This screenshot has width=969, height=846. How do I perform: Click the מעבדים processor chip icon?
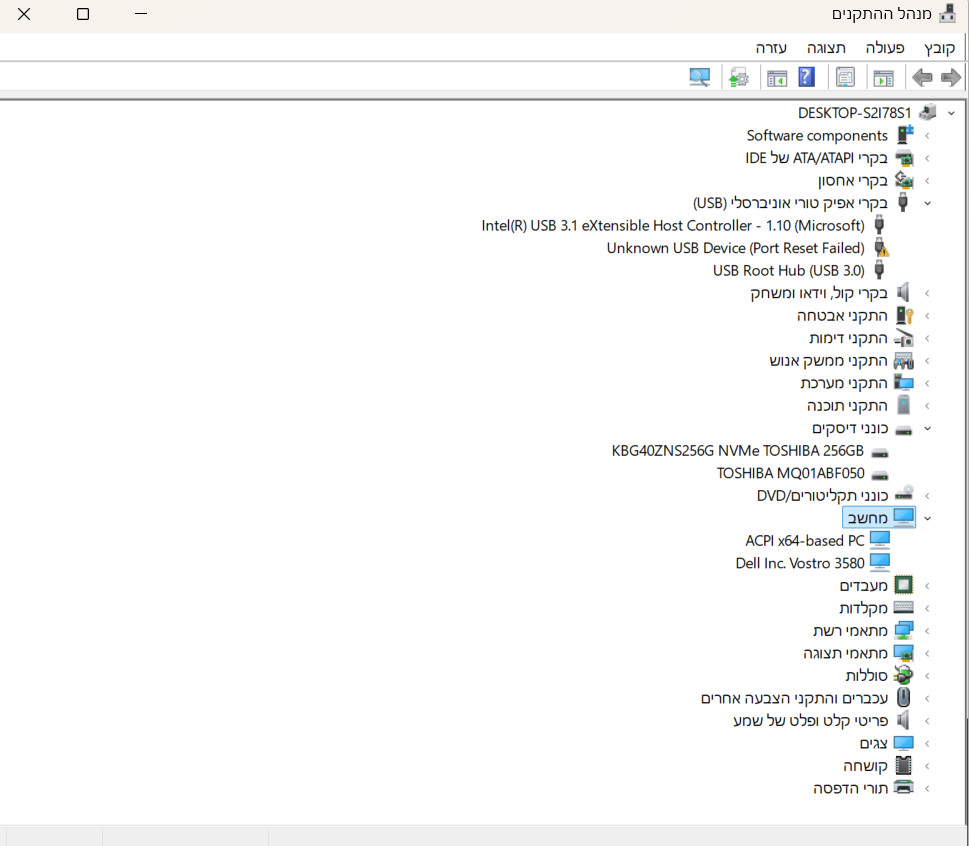tap(903, 585)
